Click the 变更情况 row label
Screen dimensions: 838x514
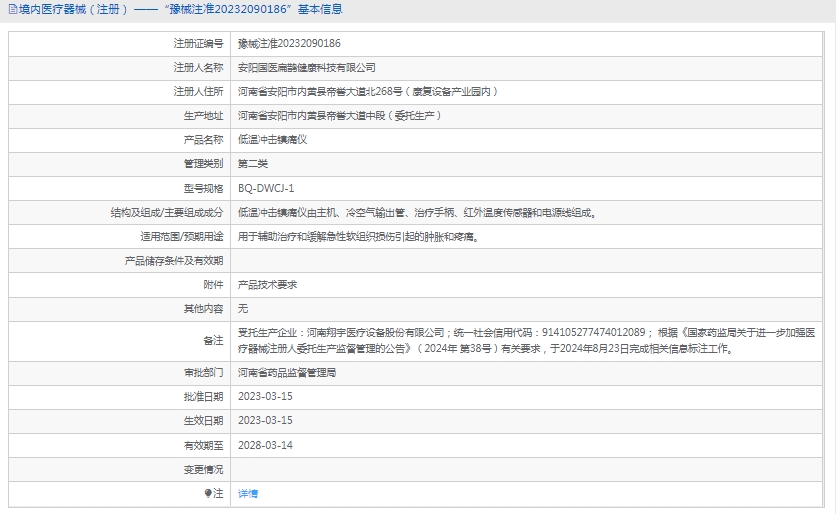tap(203, 469)
